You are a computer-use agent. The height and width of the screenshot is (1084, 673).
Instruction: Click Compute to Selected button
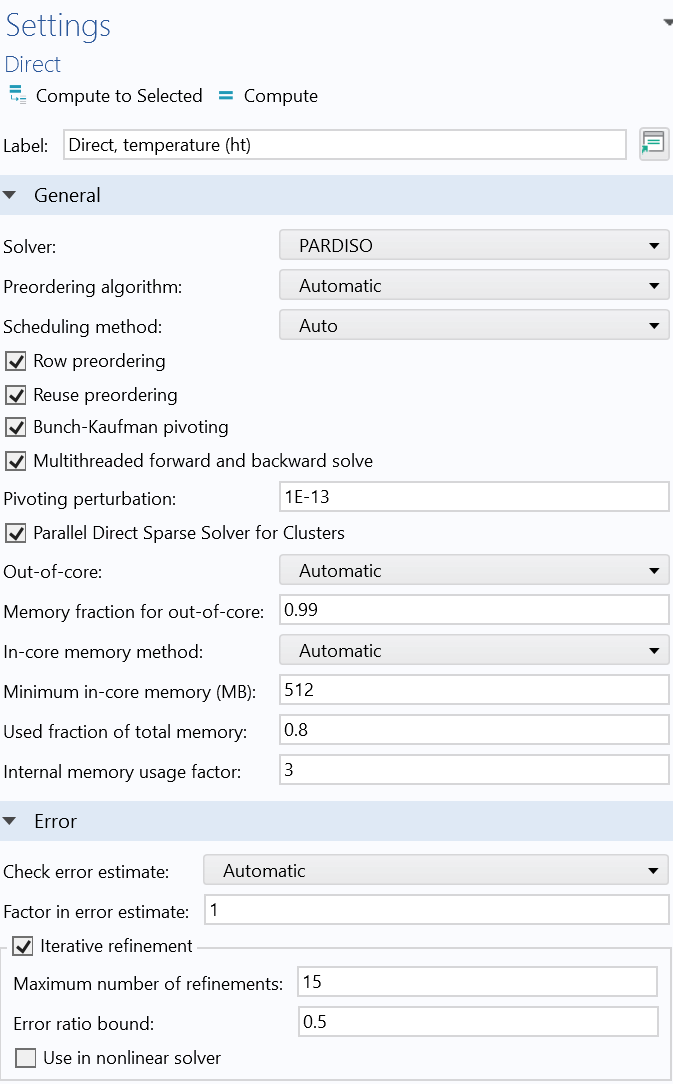(x=118, y=96)
